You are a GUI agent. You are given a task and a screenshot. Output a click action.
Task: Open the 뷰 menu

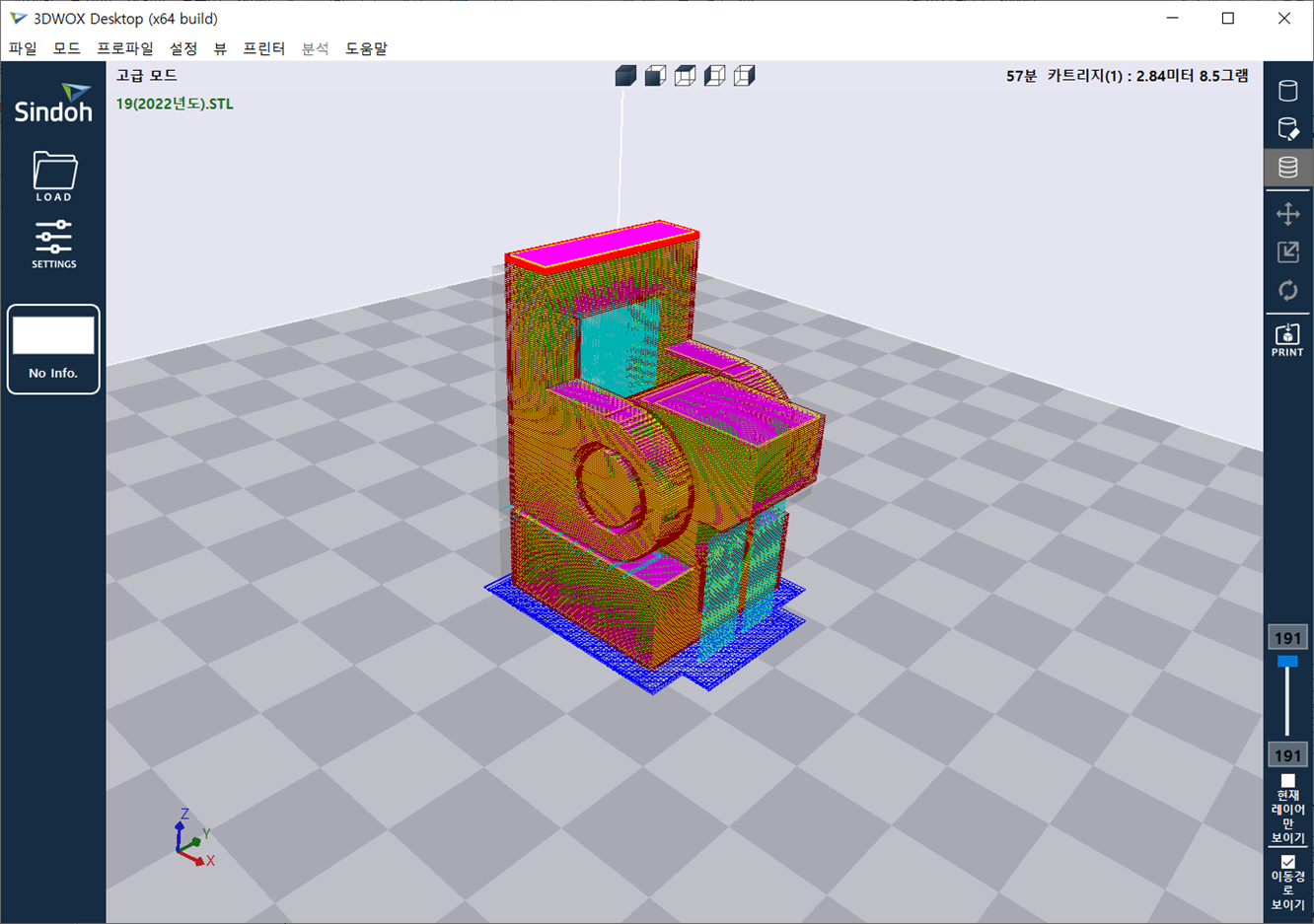[220, 48]
